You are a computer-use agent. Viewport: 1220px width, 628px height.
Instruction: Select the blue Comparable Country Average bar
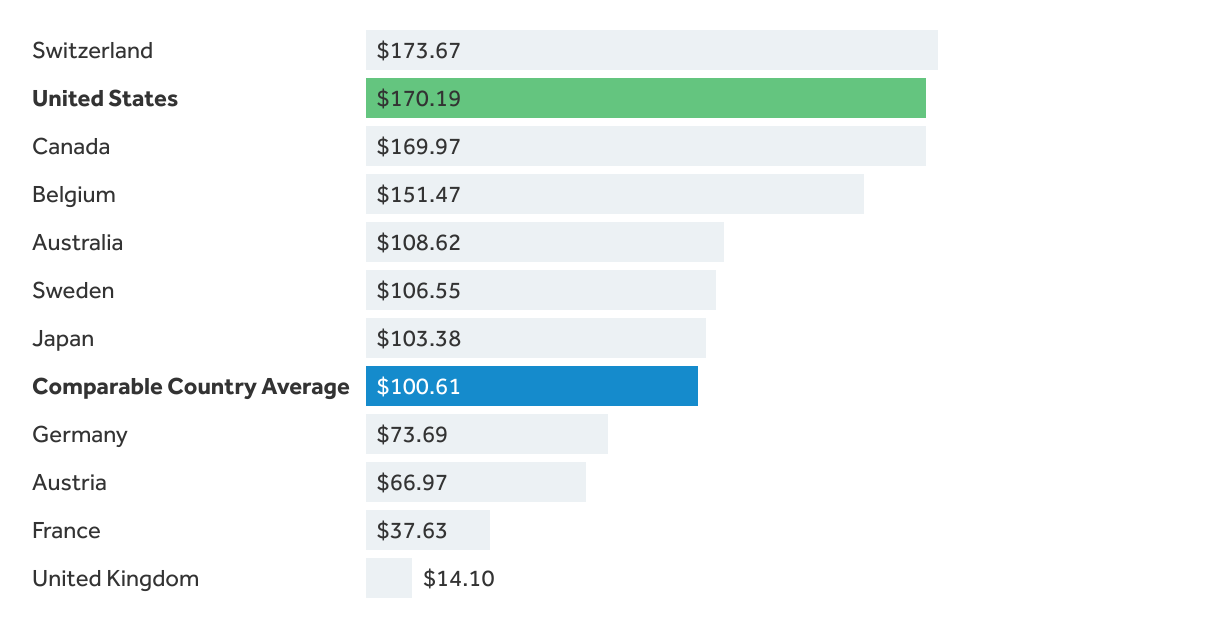click(531, 386)
